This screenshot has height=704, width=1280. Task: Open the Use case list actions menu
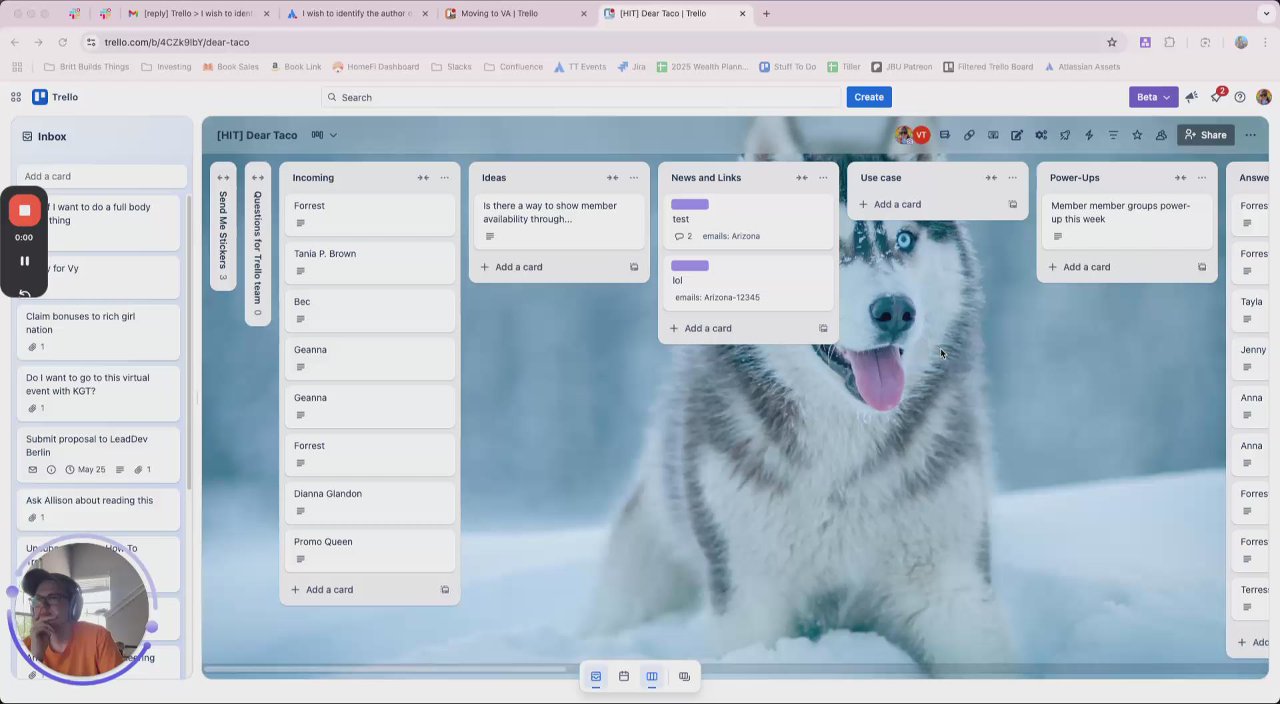point(1012,178)
